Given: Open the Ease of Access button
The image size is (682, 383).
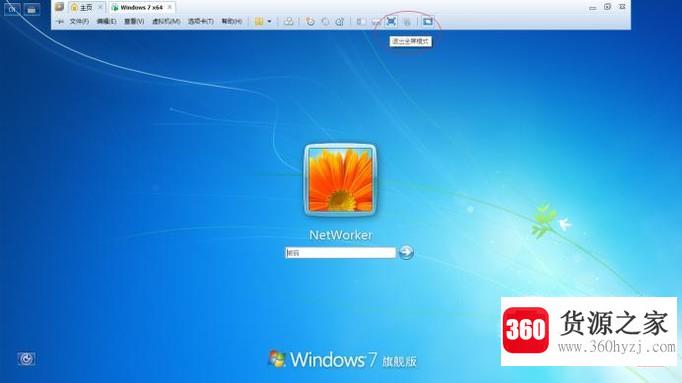Looking at the screenshot, I should [27, 359].
